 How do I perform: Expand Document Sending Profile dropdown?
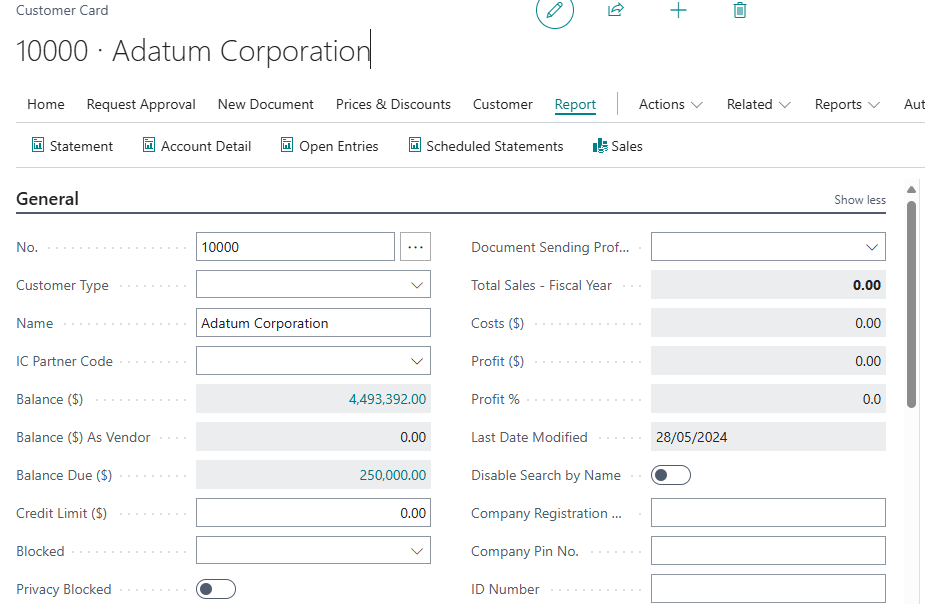click(768, 247)
